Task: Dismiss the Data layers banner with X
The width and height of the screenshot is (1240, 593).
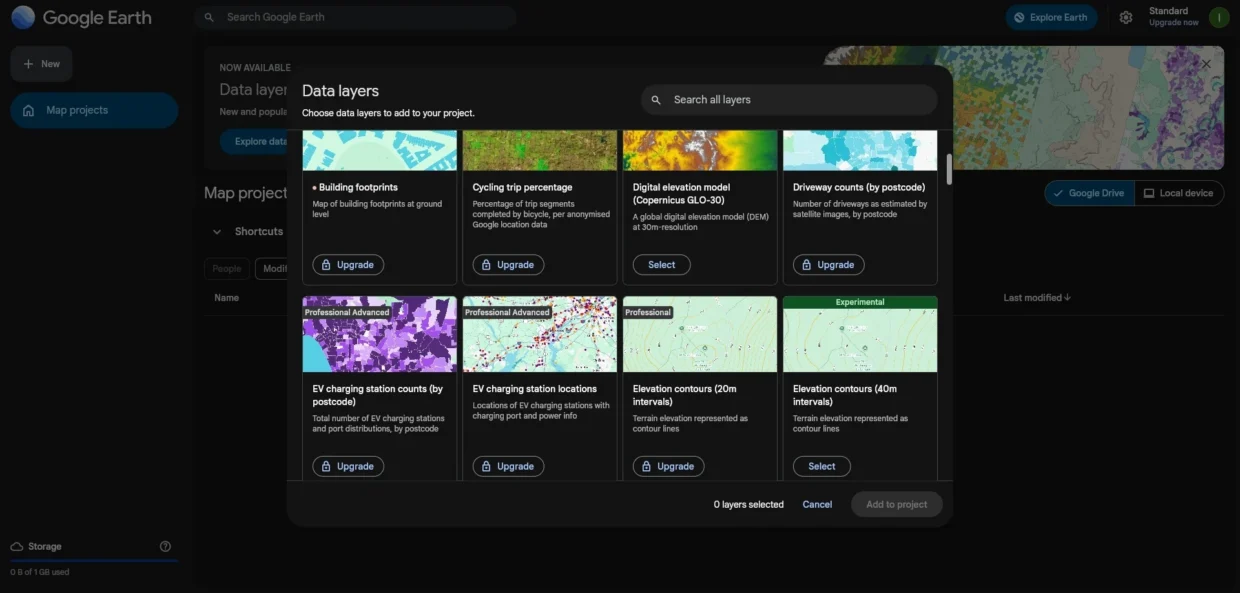Action: 1206,64
